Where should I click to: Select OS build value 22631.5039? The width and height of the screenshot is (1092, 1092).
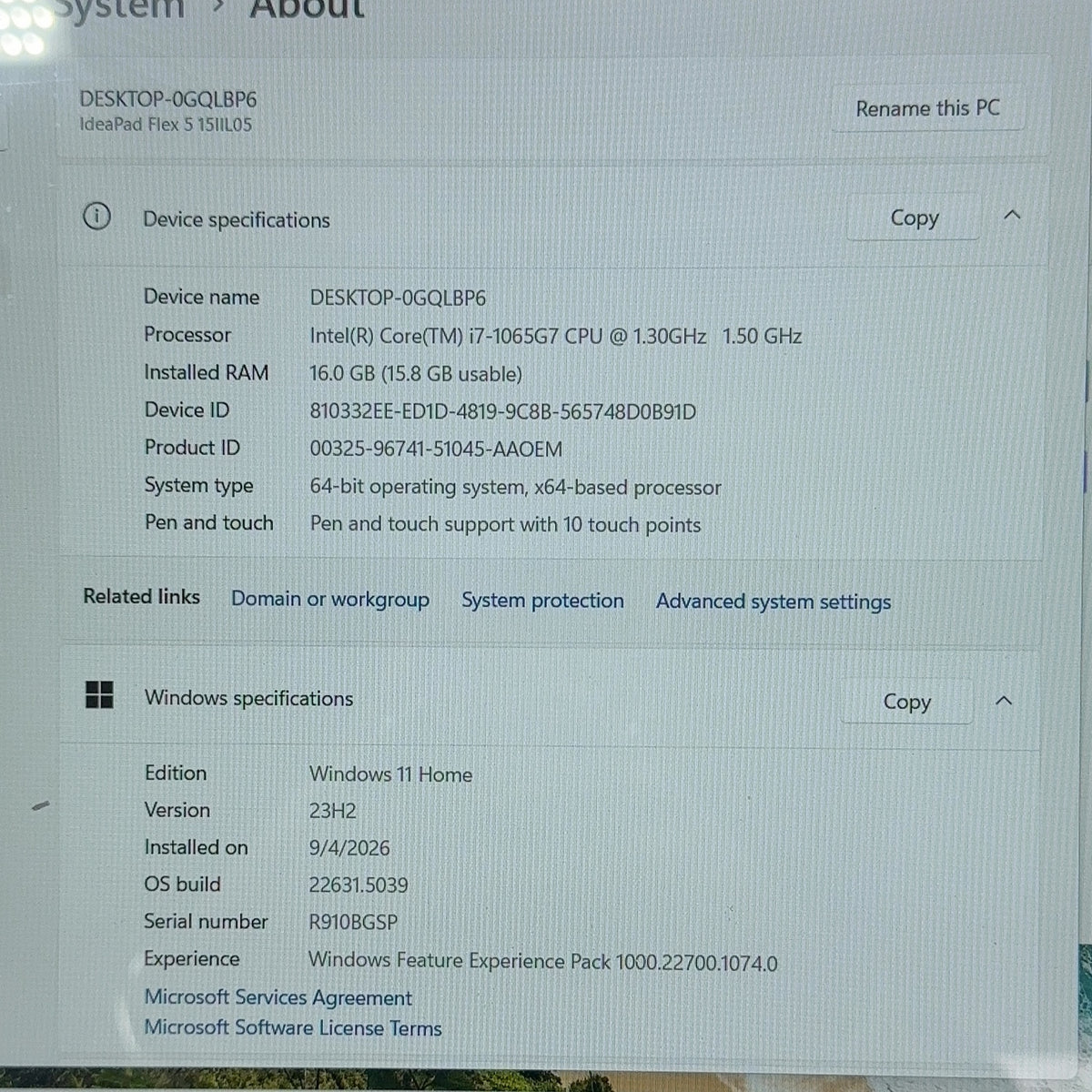coord(359,885)
